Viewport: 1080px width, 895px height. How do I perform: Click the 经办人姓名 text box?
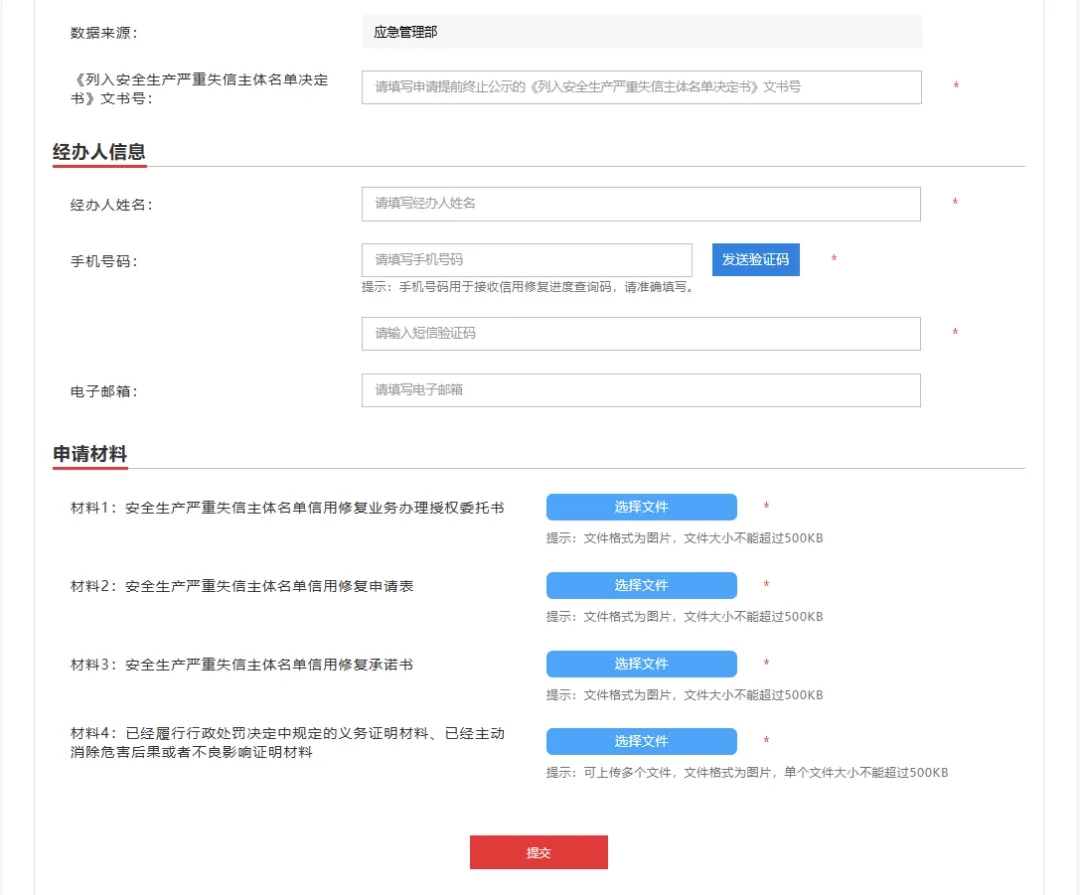(641, 204)
